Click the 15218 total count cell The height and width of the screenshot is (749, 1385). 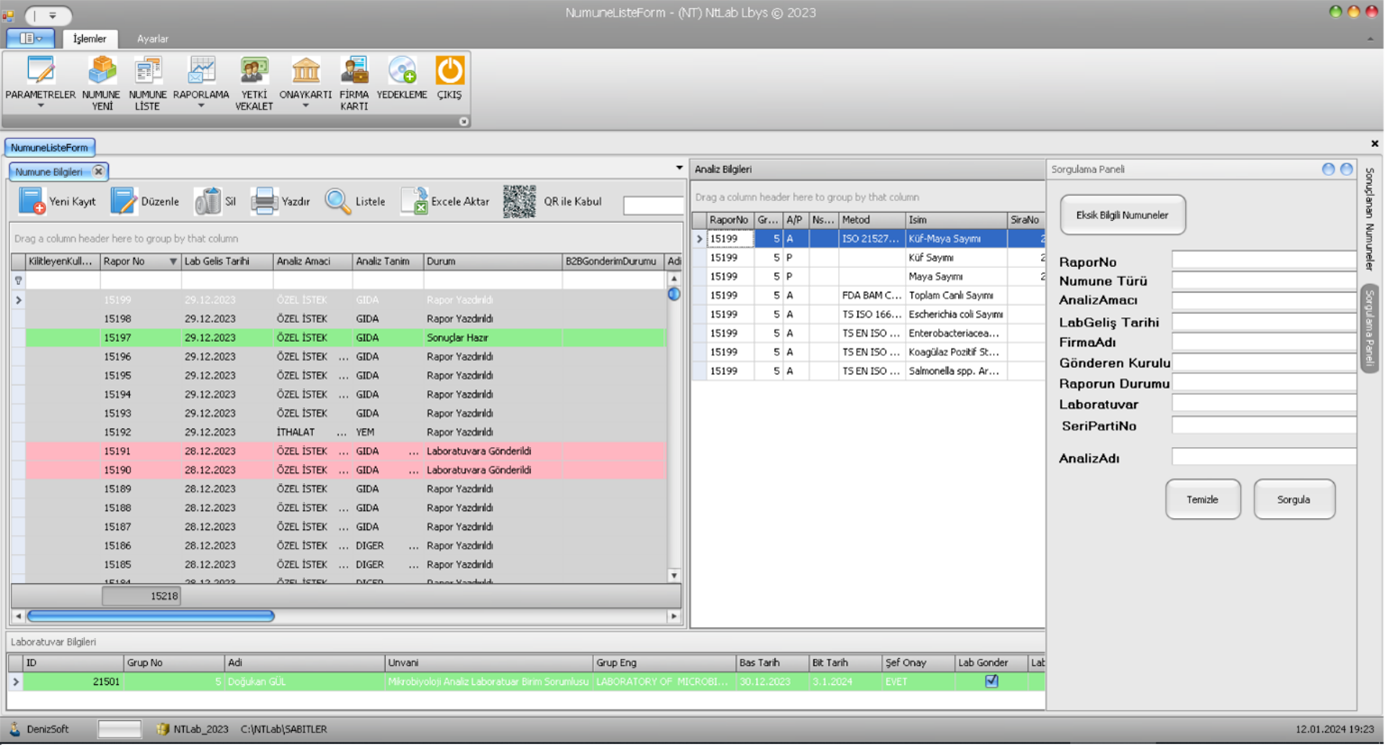(141, 596)
